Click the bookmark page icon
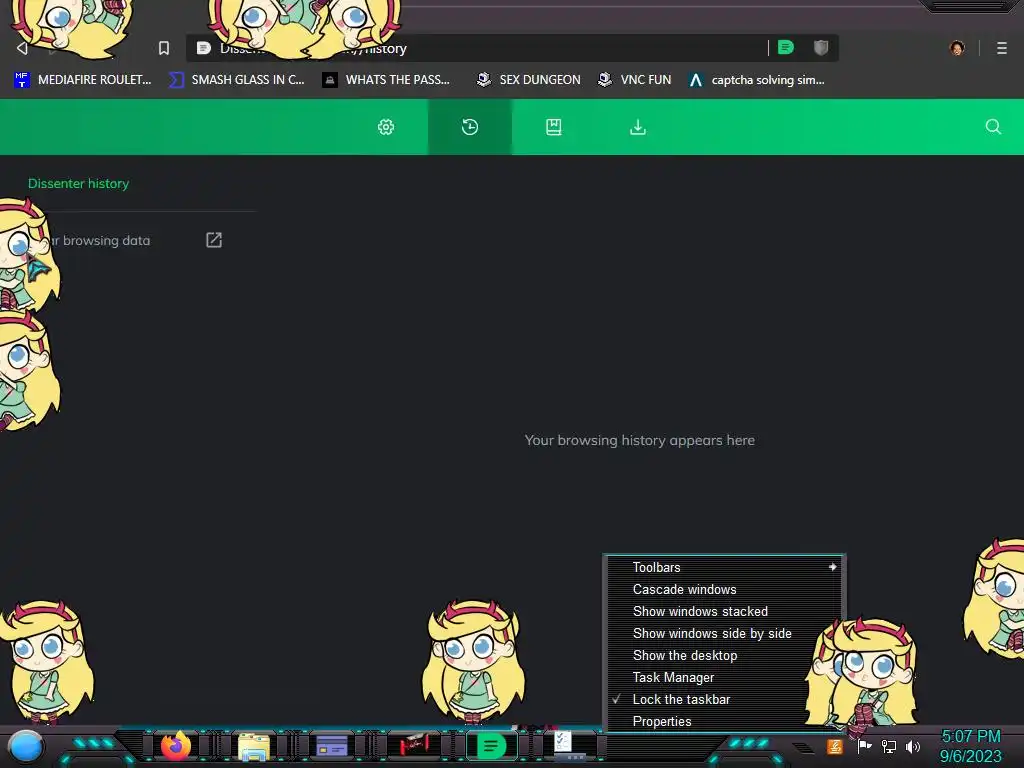Screen dimensions: 1024x768 click(164, 48)
